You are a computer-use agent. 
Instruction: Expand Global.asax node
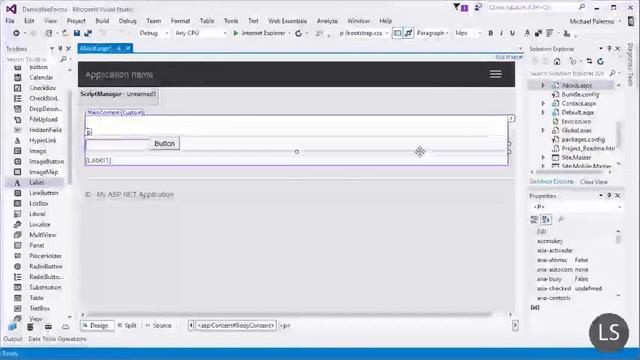543,130
